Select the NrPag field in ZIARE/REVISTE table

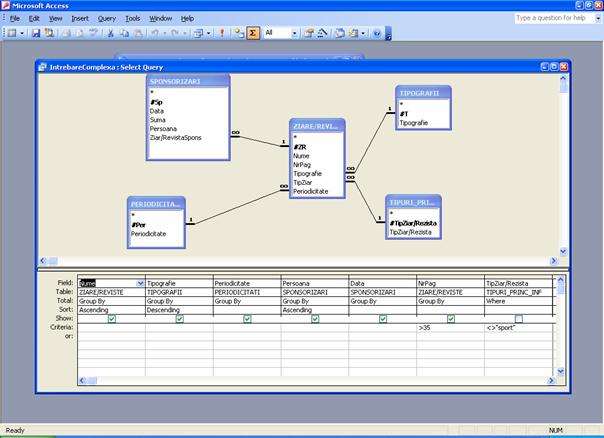[302, 164]
